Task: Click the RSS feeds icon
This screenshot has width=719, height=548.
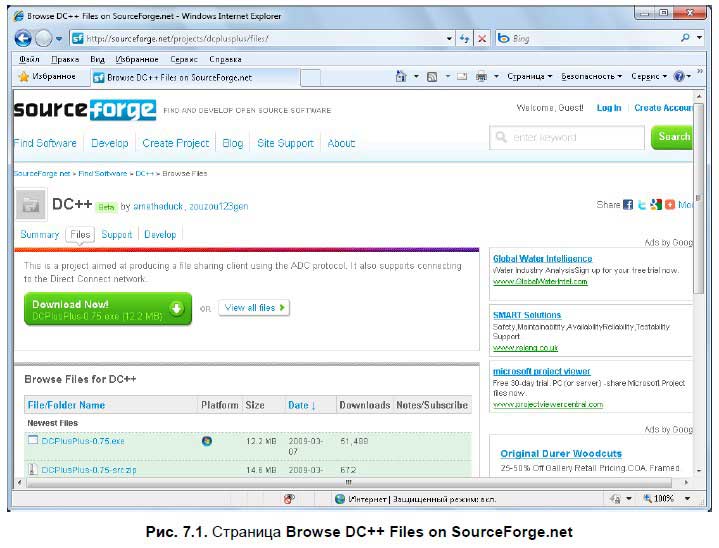Action: (x=431, y=77)
